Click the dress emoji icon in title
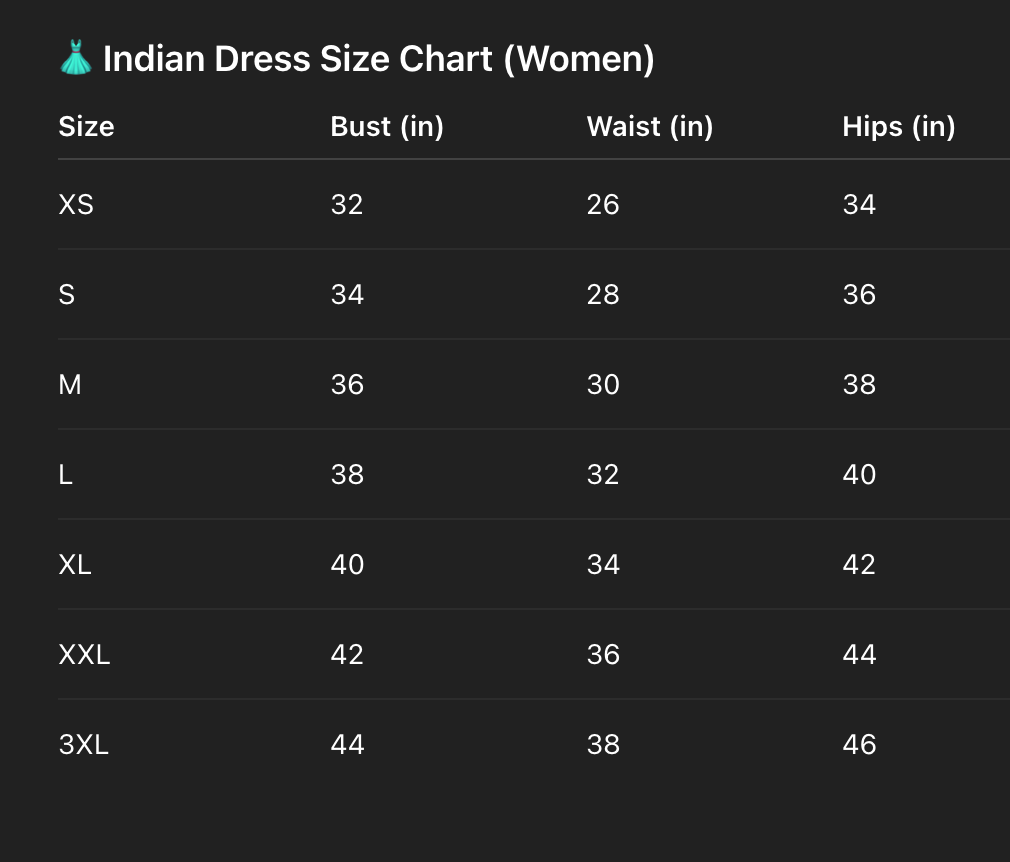The image size is (1010, 862). [76, 58]
